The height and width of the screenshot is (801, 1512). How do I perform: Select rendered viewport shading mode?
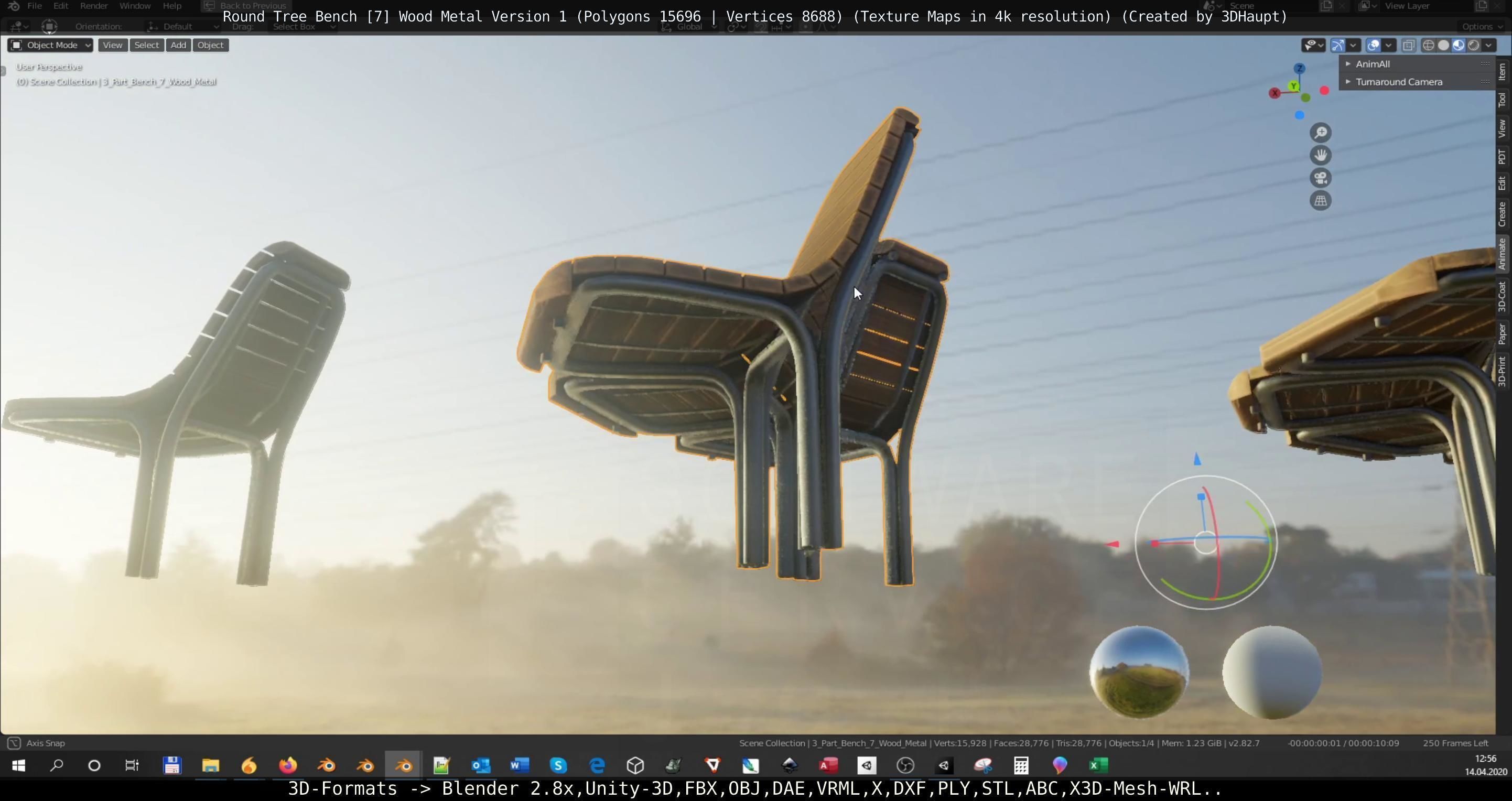[x=1473, y=45]
